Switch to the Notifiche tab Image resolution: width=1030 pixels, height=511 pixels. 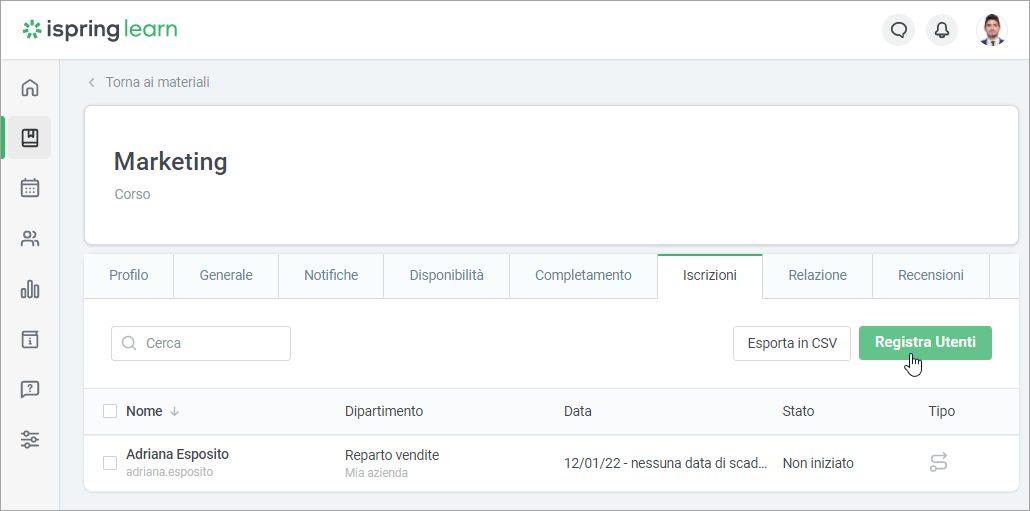331,275
